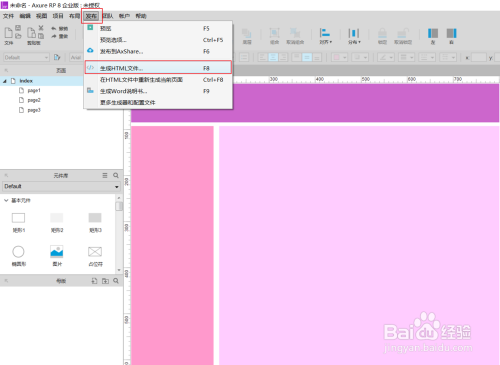Select the image (图片) widget
The width and height of the screenshot is (500, 365).
57,256
